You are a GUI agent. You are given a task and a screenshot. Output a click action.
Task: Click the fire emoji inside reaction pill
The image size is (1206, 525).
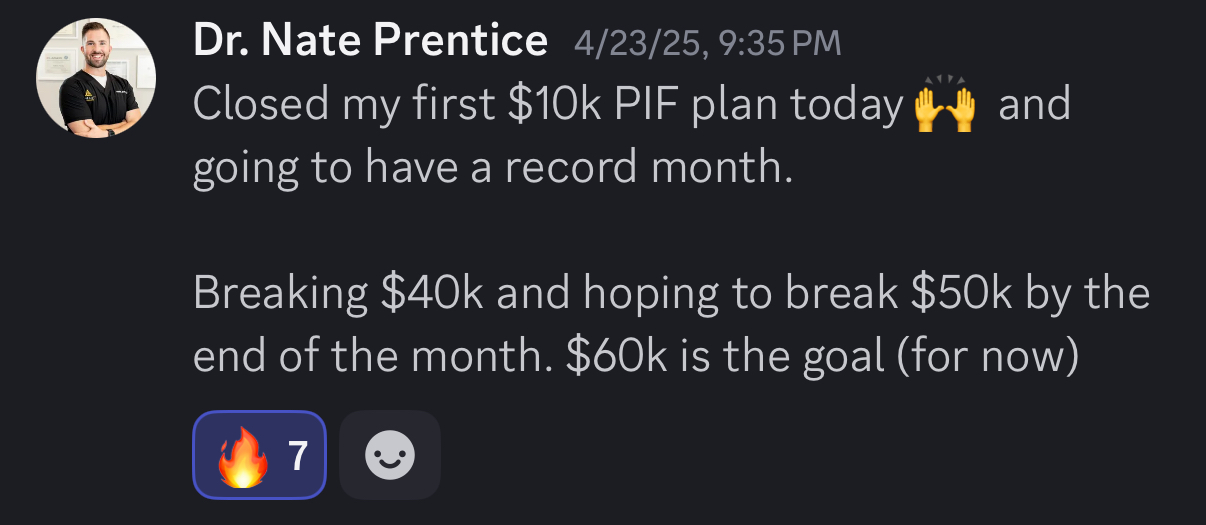[x=243, y=456]
